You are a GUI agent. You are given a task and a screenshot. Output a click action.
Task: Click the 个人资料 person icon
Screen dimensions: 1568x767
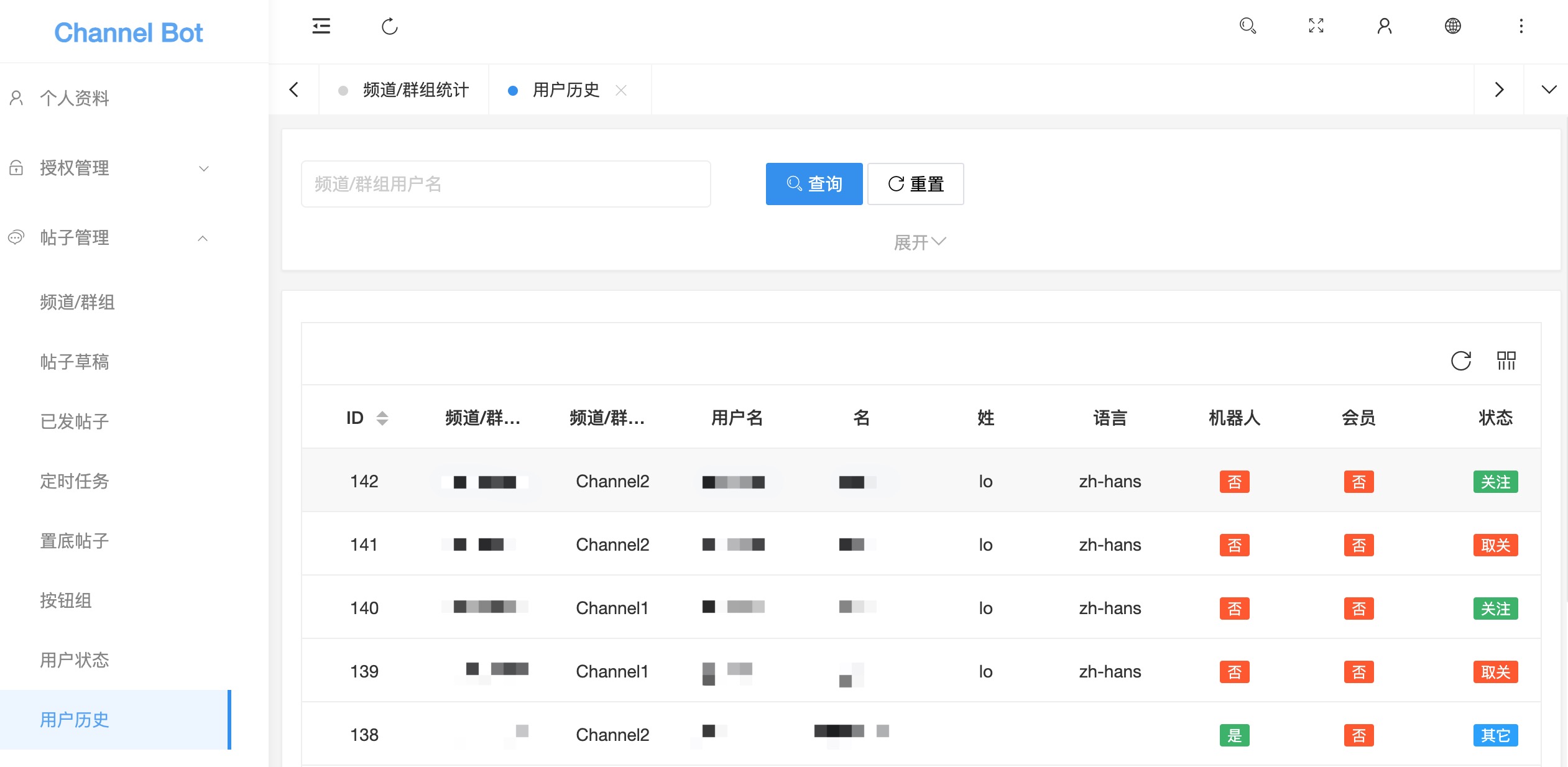pyautogui.click(x=17, y=98)
